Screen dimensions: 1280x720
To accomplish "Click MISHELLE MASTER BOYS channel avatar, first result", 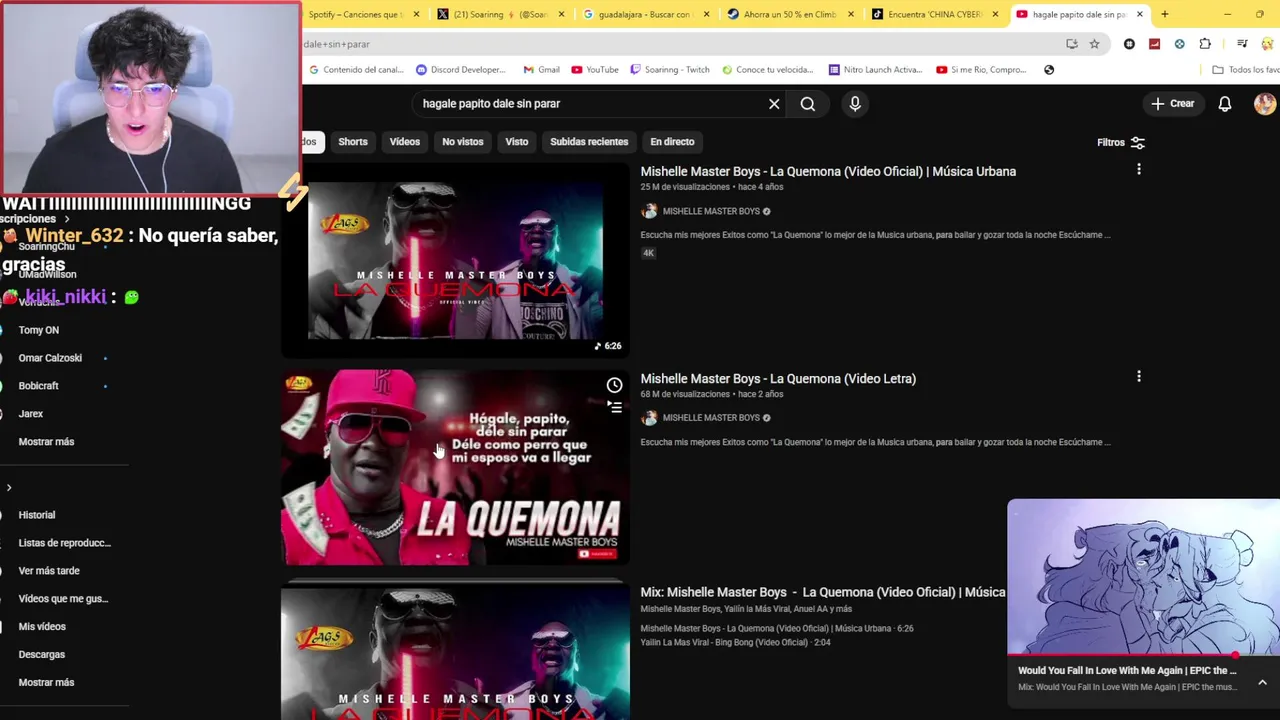I will (x=649, y=211).
